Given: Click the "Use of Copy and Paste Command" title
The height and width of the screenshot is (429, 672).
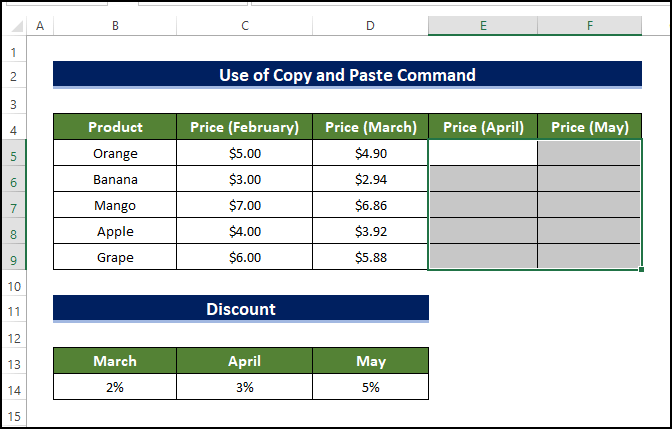Looking at the screenshot, I should [347, 75].
